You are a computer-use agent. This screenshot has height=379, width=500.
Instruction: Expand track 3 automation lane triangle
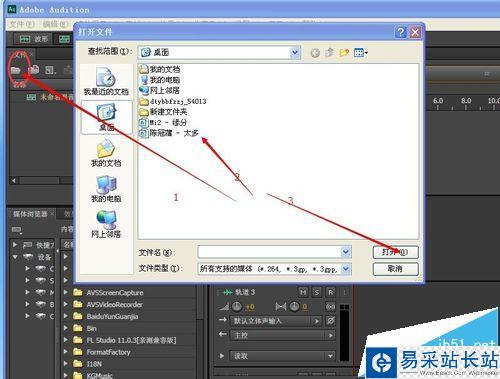pyautogui.click(x=222, y=356)
